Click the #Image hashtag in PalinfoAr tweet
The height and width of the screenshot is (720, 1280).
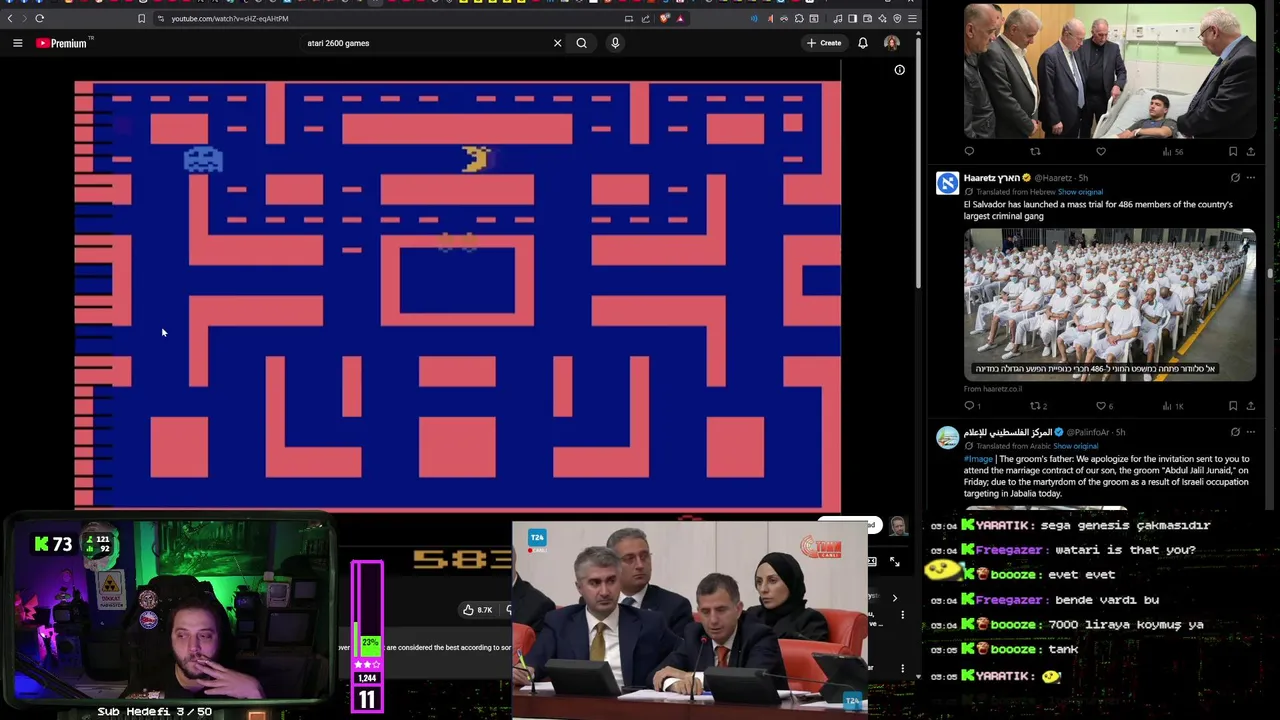pos(978,459)
